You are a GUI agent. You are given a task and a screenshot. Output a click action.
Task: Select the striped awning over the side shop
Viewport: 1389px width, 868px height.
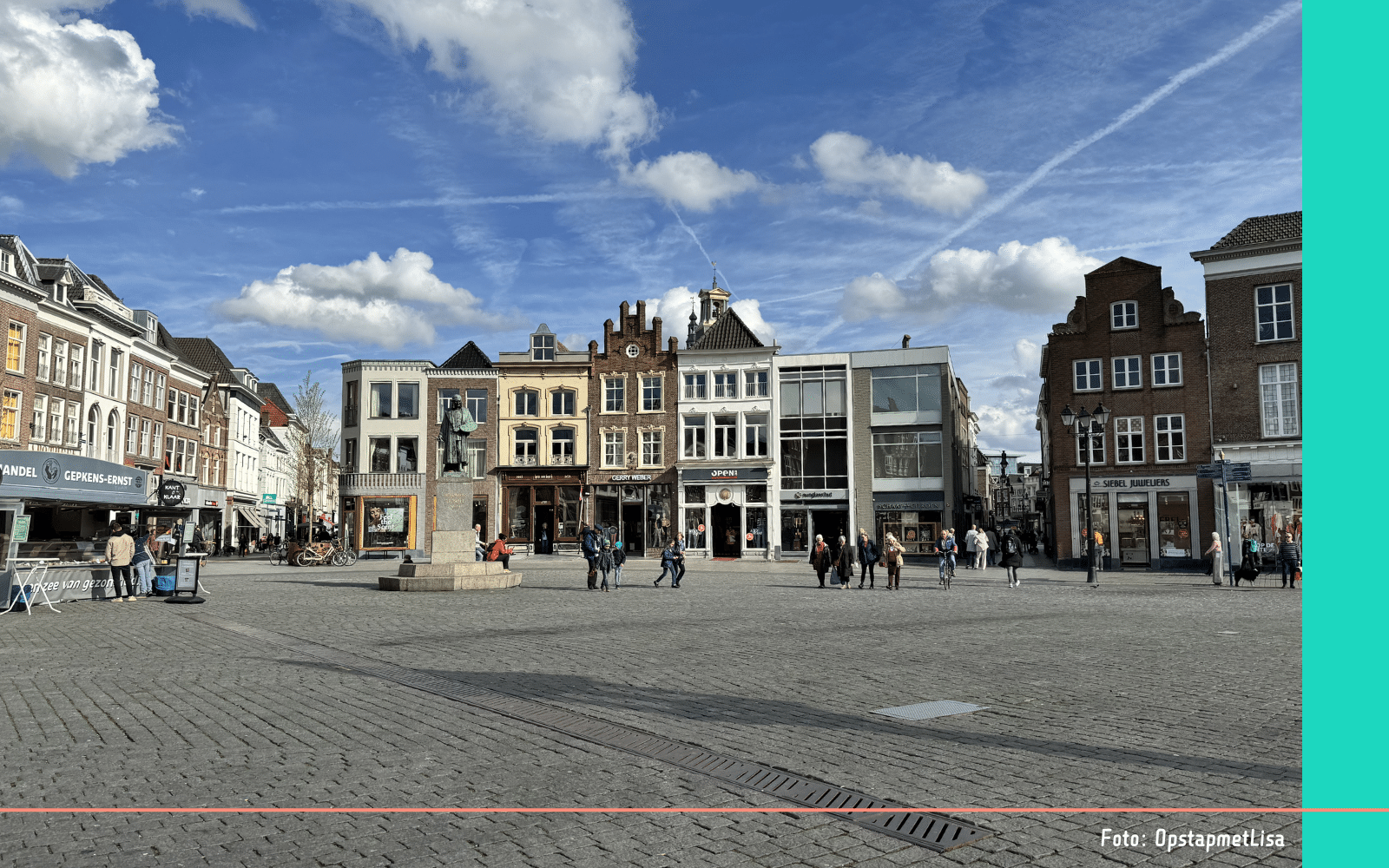tap(247, 516)
